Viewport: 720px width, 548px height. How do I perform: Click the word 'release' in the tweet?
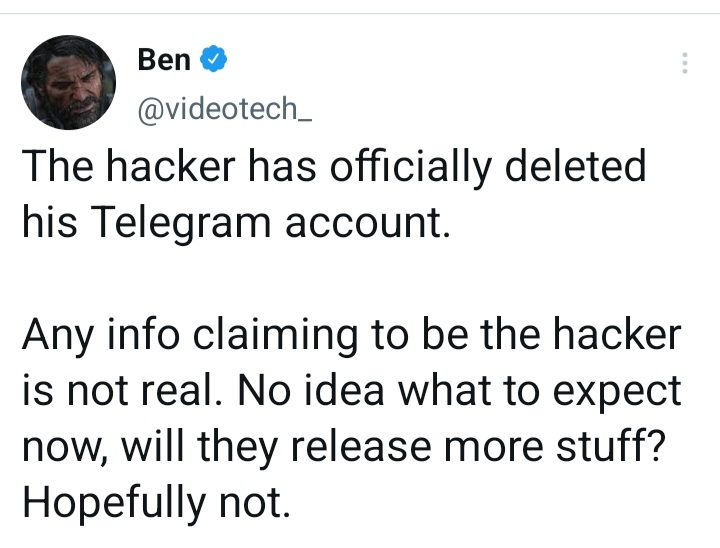click(x=361, y=447)
